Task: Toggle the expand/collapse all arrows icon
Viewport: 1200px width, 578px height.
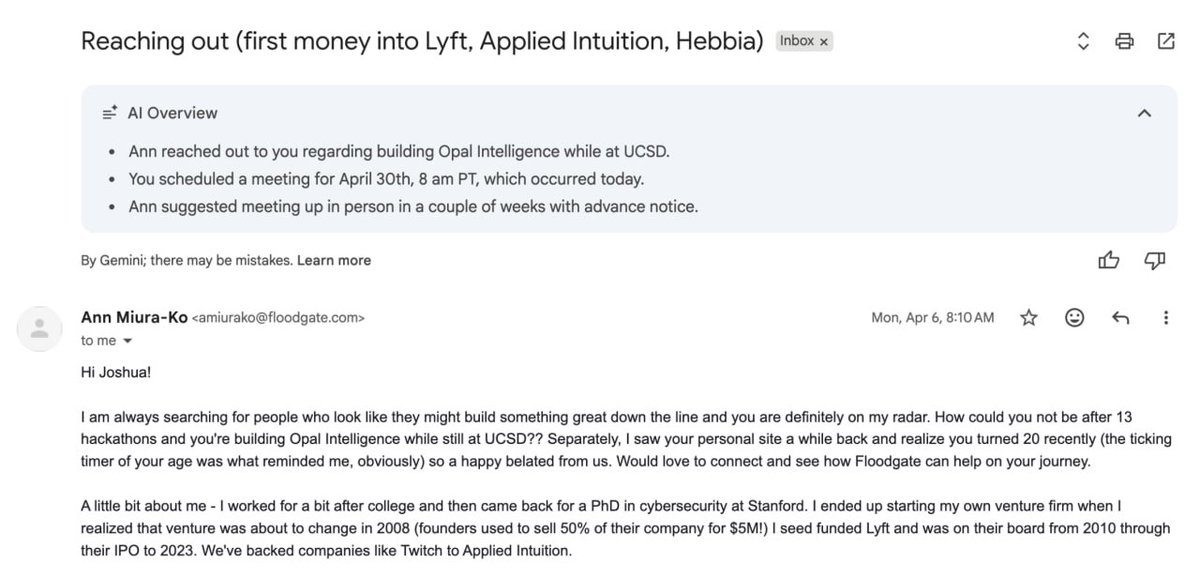Action: [1083, 41]
